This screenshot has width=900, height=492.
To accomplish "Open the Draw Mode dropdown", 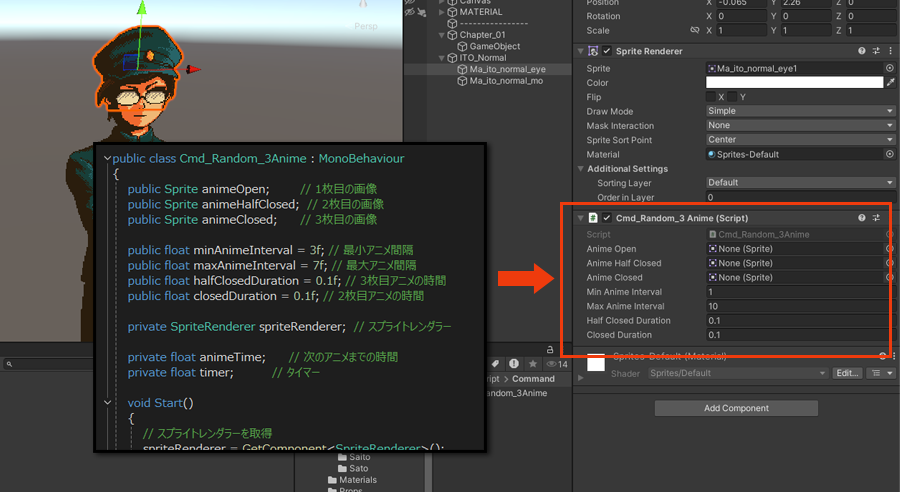I will point(800,111).
